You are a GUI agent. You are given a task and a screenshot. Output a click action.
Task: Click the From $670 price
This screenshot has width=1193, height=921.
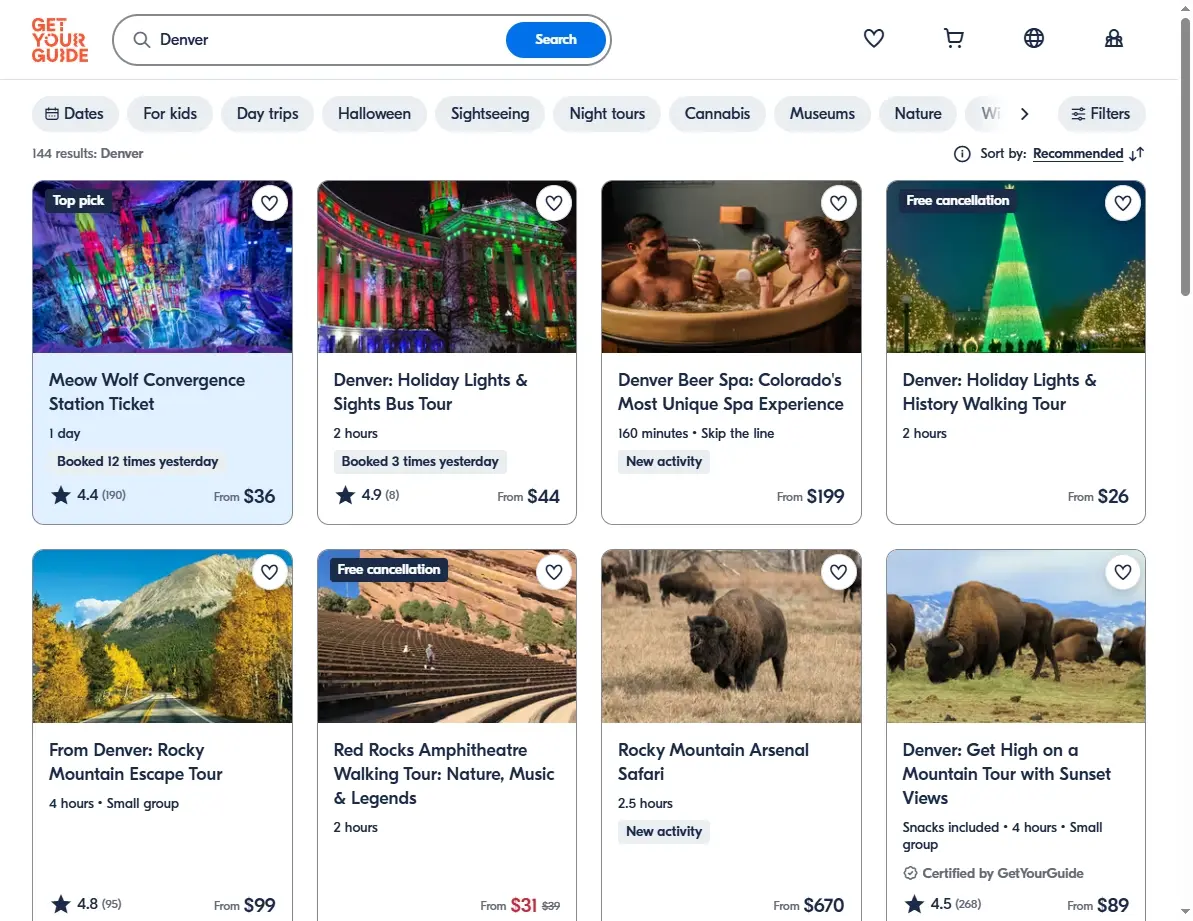(x=809, y=905)
